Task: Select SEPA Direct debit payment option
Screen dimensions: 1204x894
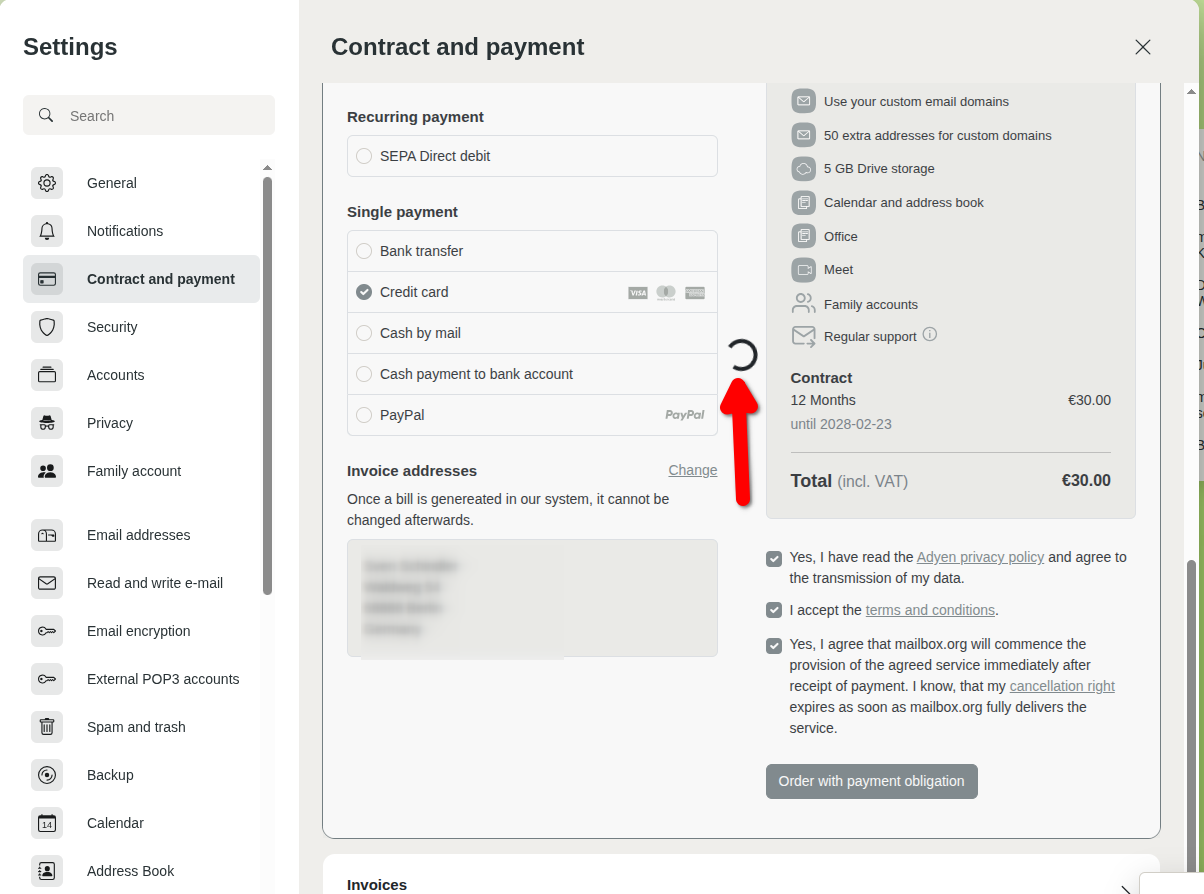Action: tap(364, 156)
